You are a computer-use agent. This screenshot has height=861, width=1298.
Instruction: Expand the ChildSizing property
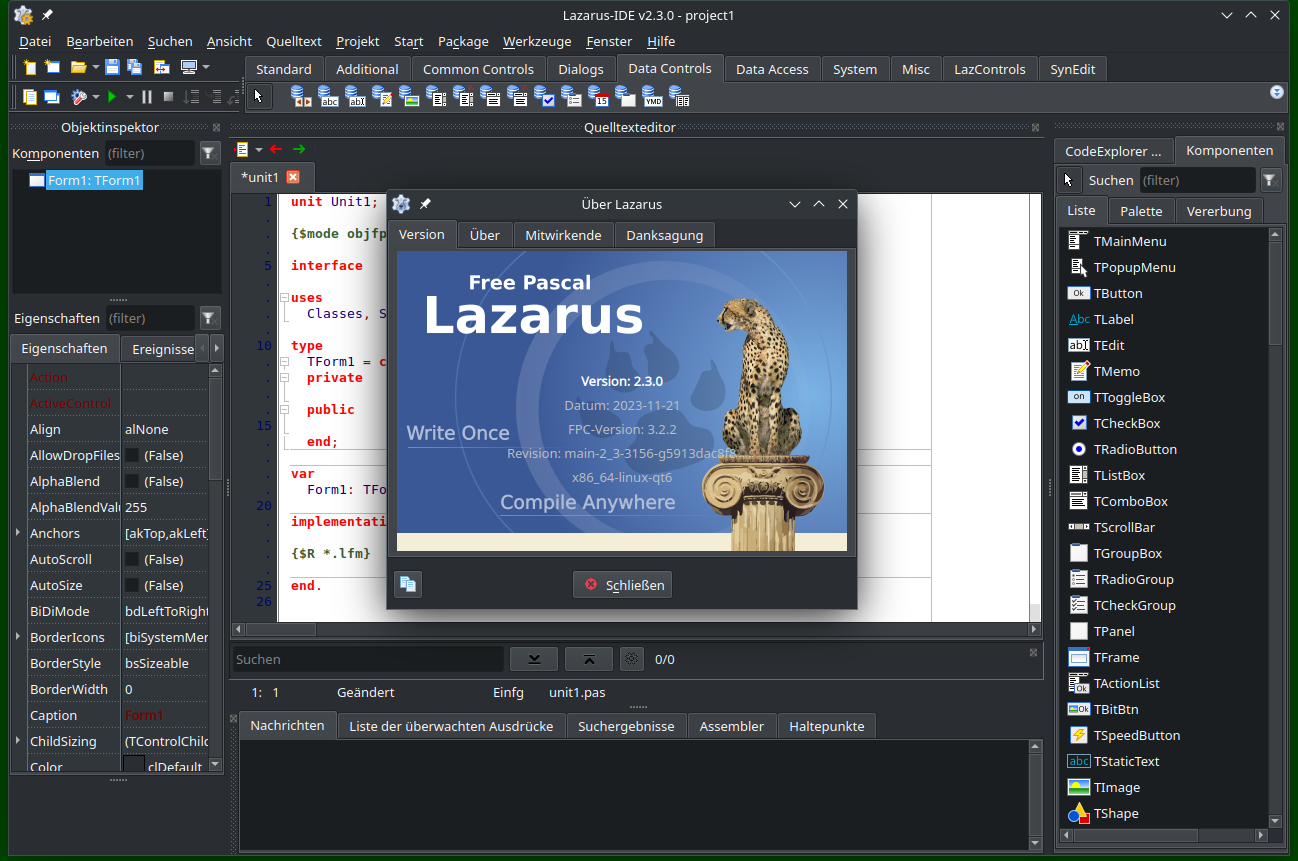(18, 741)
